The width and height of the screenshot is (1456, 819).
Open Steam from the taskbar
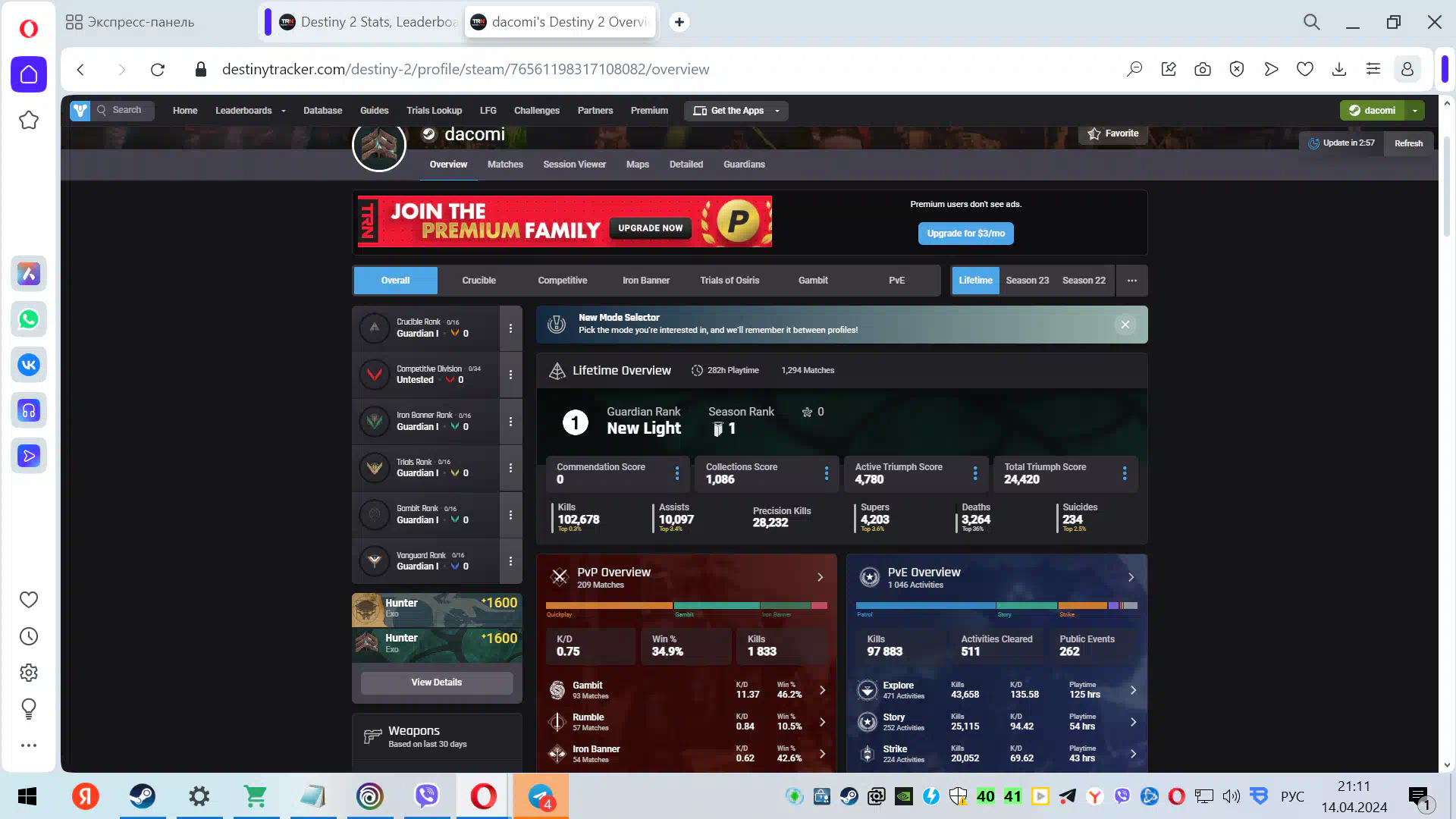pyautogui.click(x=142, y=796)
